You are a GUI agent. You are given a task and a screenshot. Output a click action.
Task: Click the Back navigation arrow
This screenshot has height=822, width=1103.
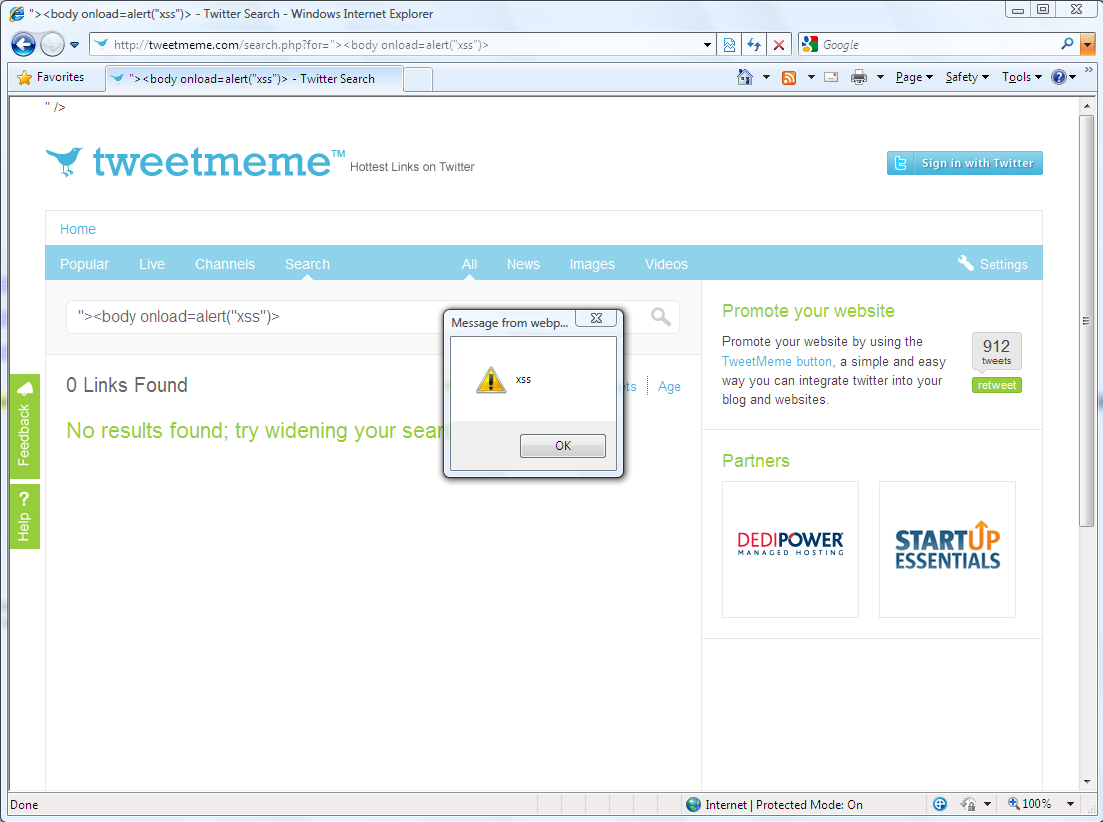click(x=23, y=44)
